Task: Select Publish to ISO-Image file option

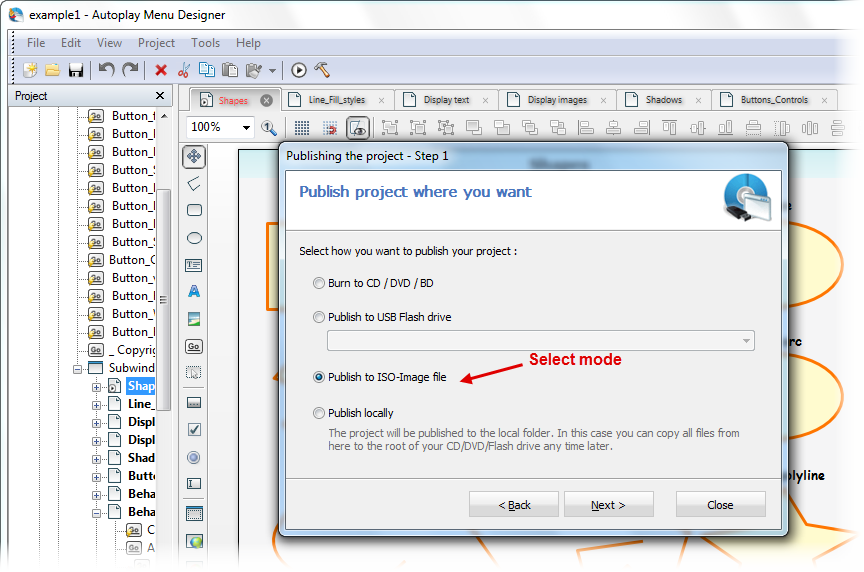Action: pyautogui.click(x=380, y=377)
